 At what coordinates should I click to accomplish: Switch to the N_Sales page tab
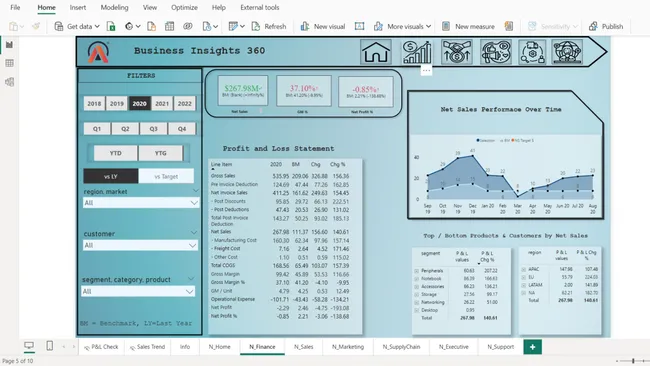tap(304, 347)
